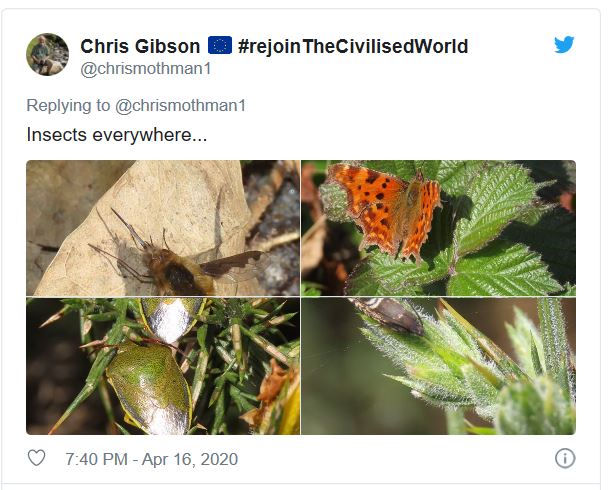The width and height of the screenshot is (611, 490).
Task: Open the tweet info icon
Action: click(565, 458)
